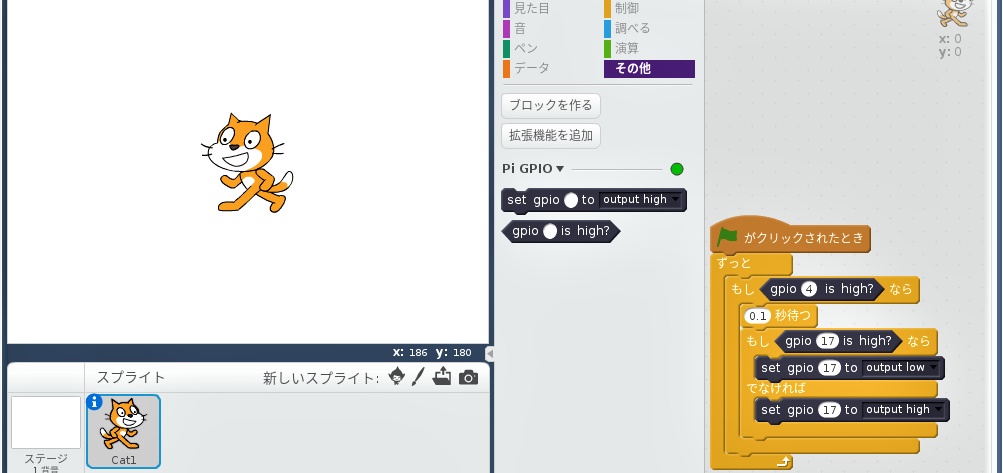Screen dimensions: 1003x473
Task: Click 17 value in set gpio output high block
Action: point(830,410)
